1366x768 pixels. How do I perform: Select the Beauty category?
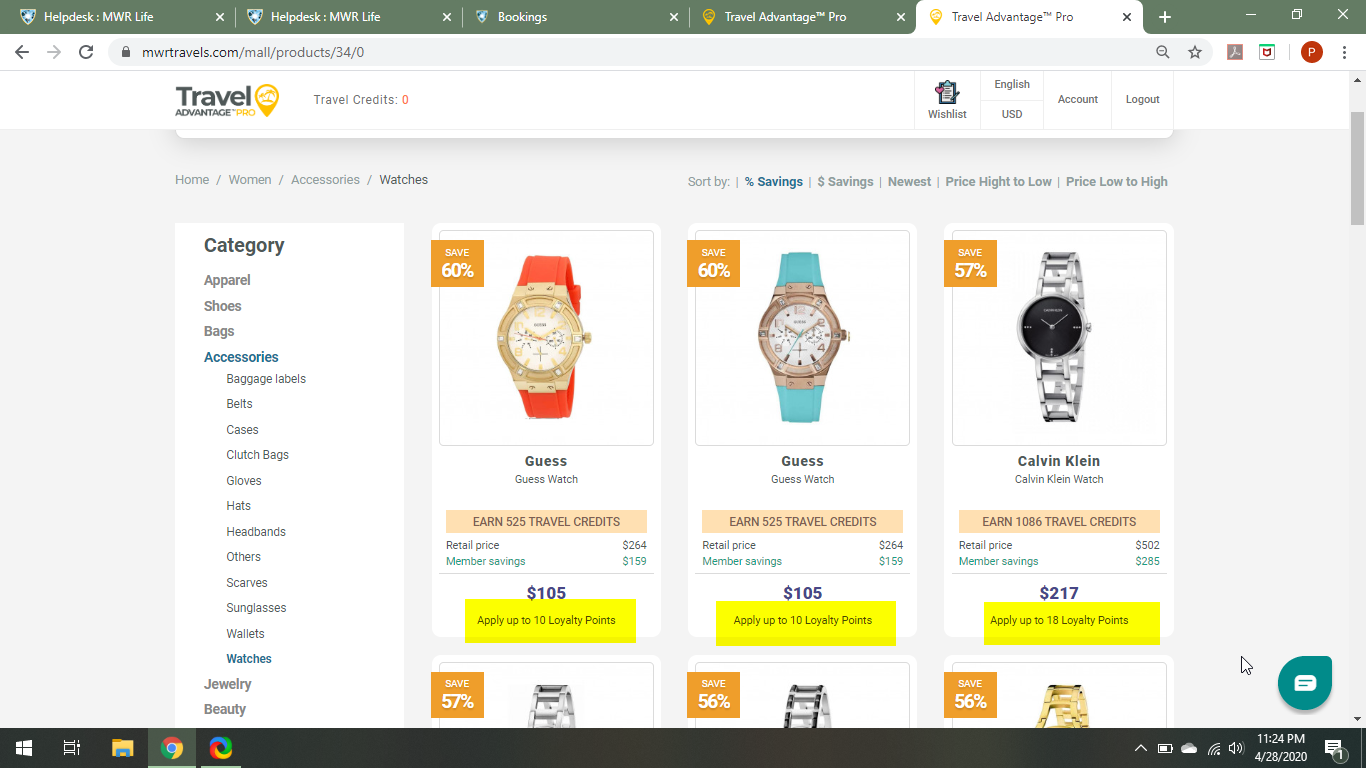point(225,709)
